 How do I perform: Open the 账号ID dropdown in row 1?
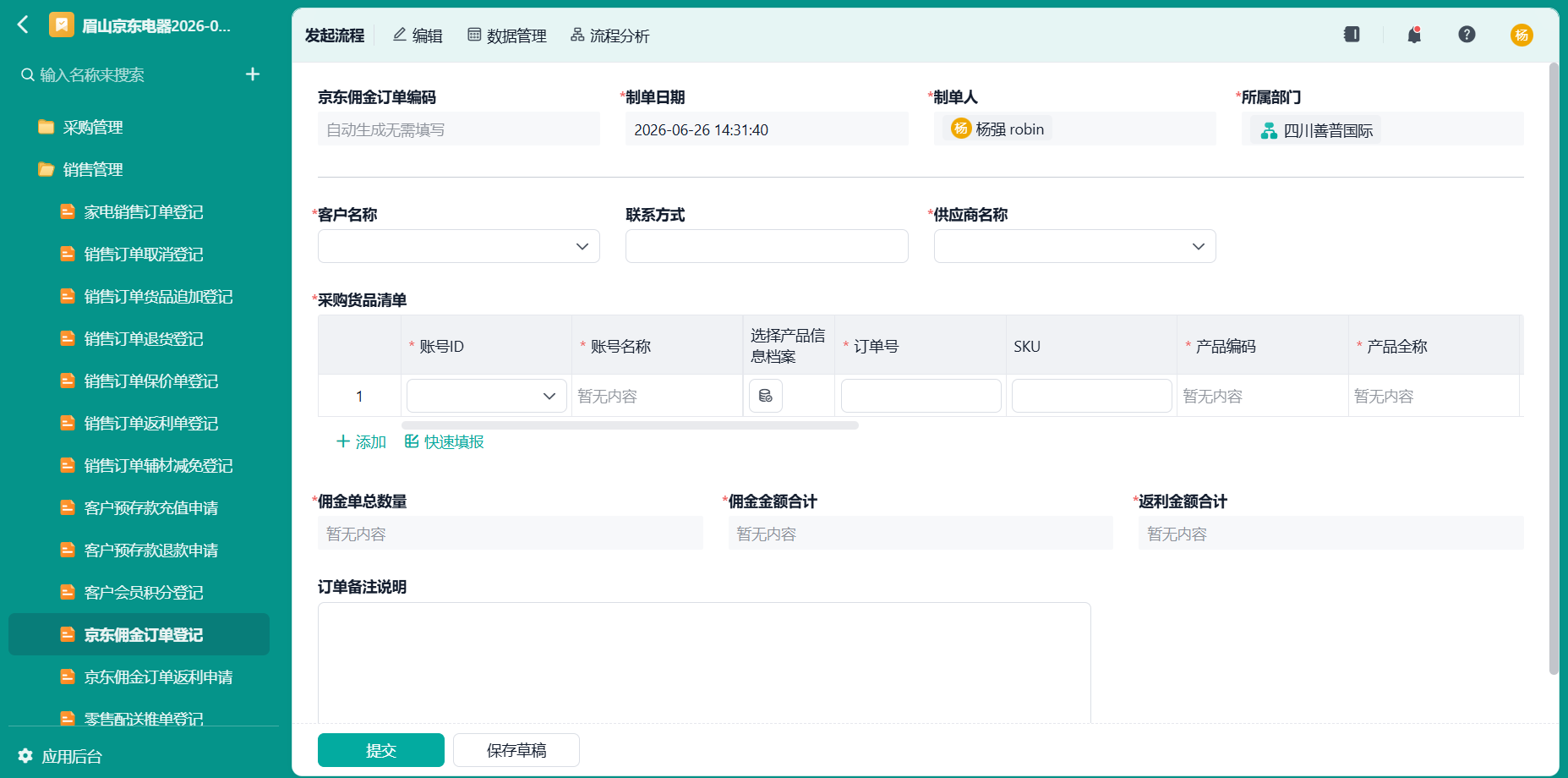tap(487, 396)
